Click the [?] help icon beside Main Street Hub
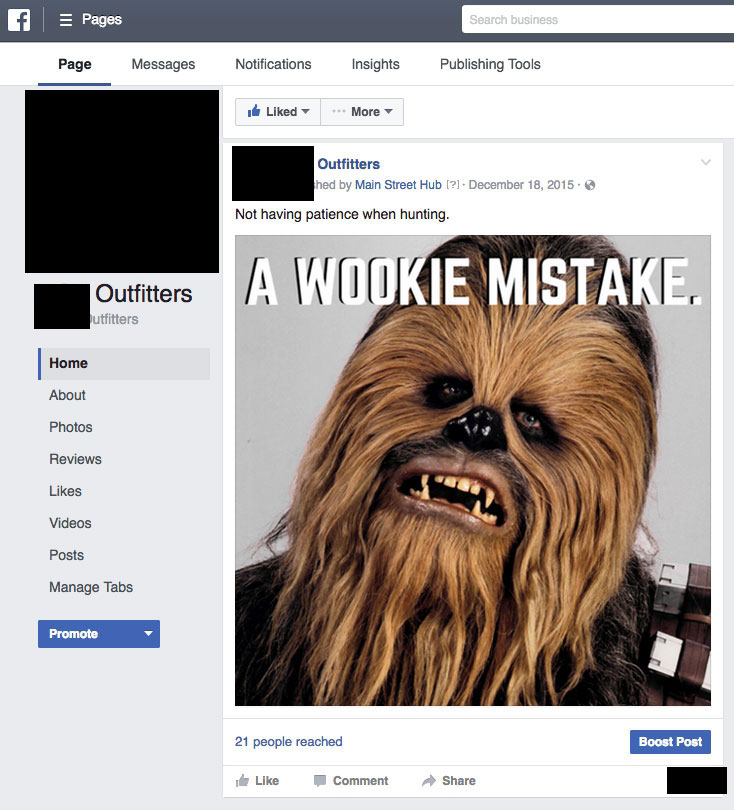Image resolution: width=734 pixels, height=810 pixels. tap(452, 185)
